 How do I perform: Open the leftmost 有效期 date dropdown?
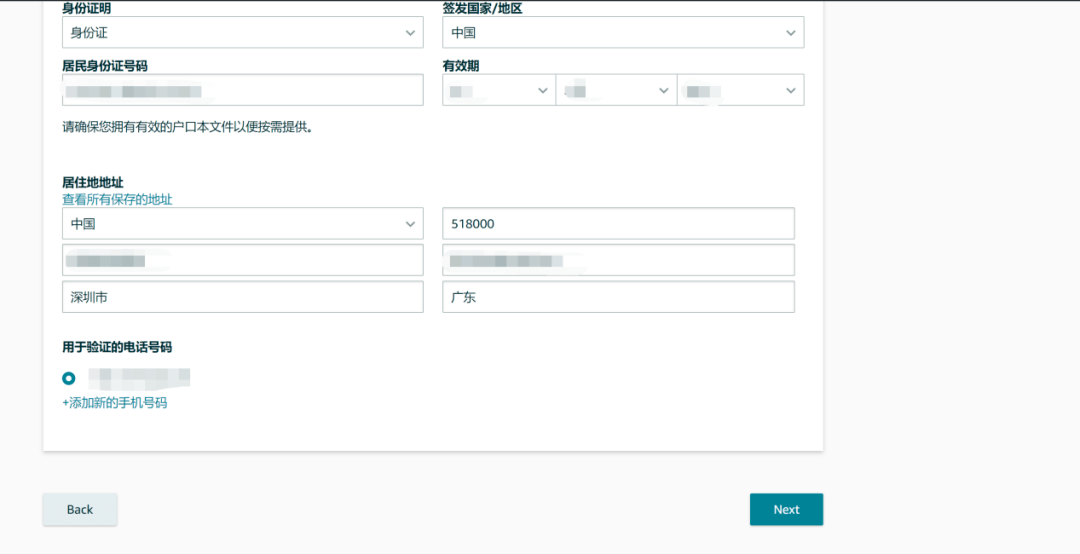498,90
